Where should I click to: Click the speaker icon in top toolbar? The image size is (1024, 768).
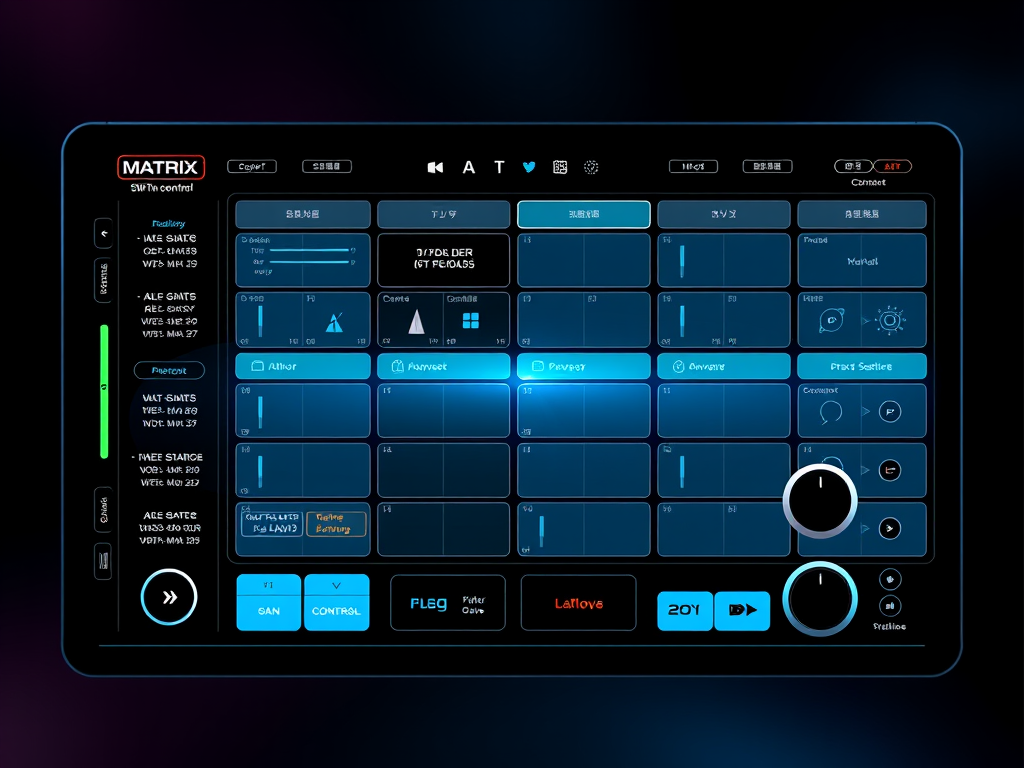(435, 167)
